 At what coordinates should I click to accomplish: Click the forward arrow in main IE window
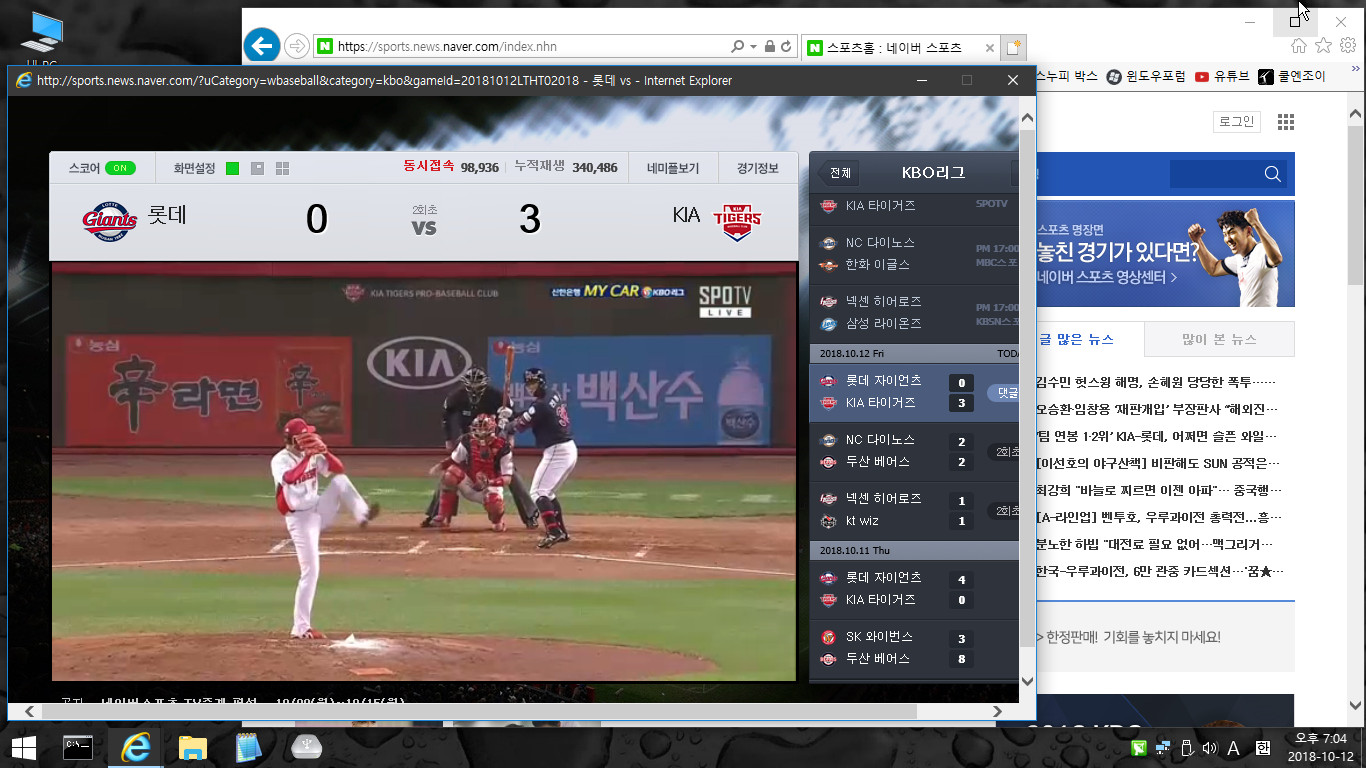pyautogui.click(x=297, y=46)
